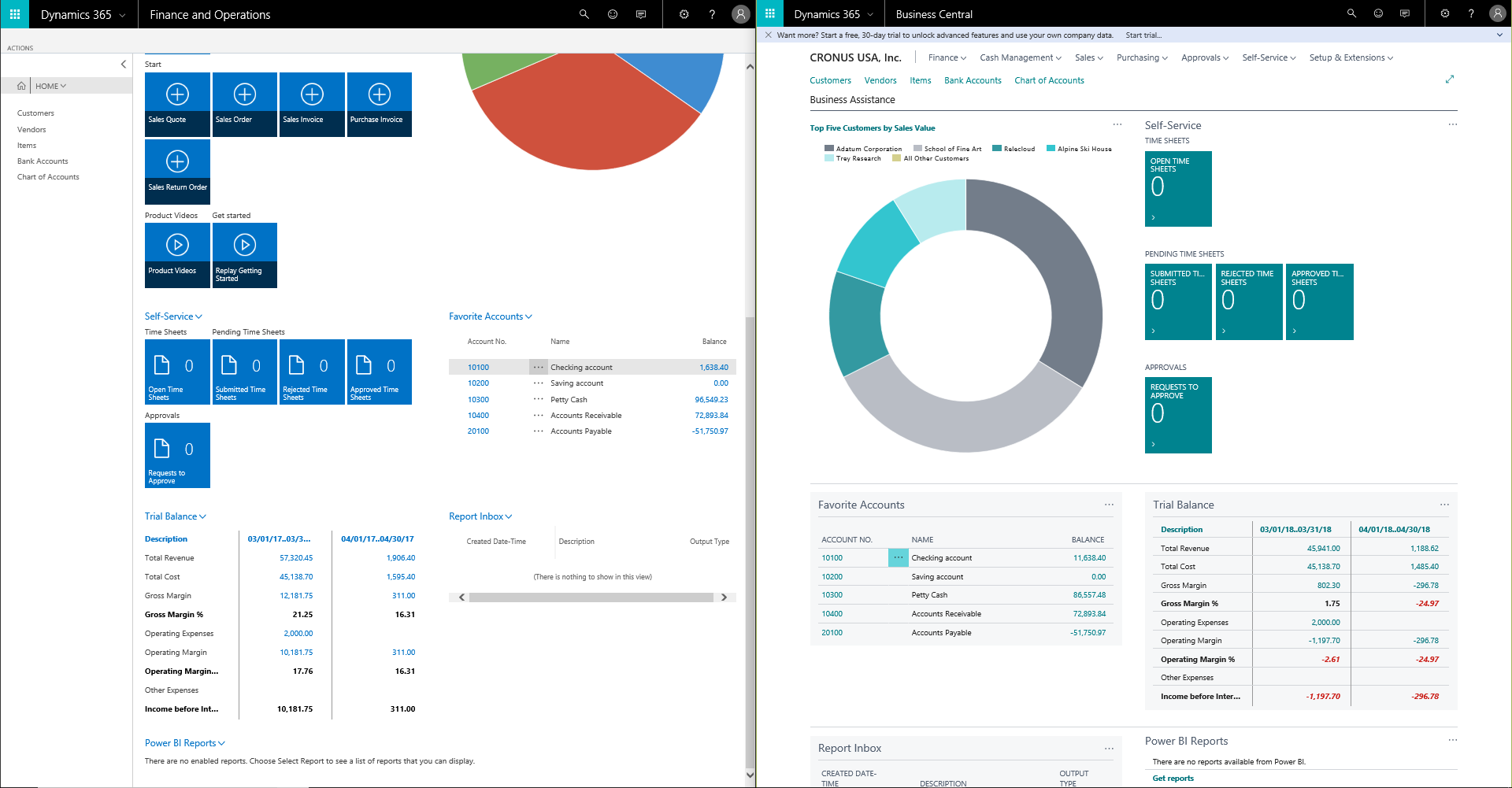
Task: Open options for Self-Service part
Action: tap(1452, 124)
